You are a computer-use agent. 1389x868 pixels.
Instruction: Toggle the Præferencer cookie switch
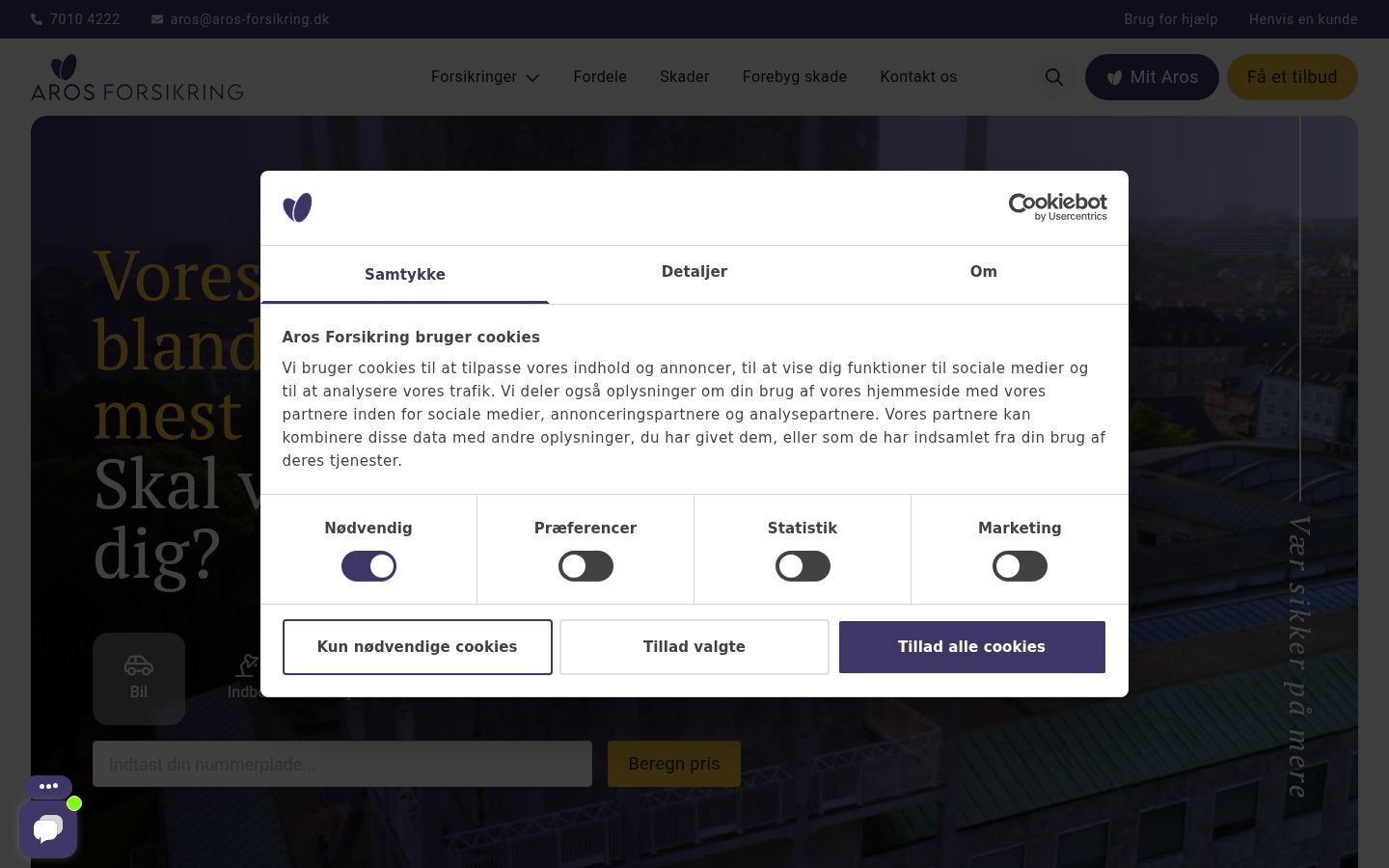tap(586, 566)
